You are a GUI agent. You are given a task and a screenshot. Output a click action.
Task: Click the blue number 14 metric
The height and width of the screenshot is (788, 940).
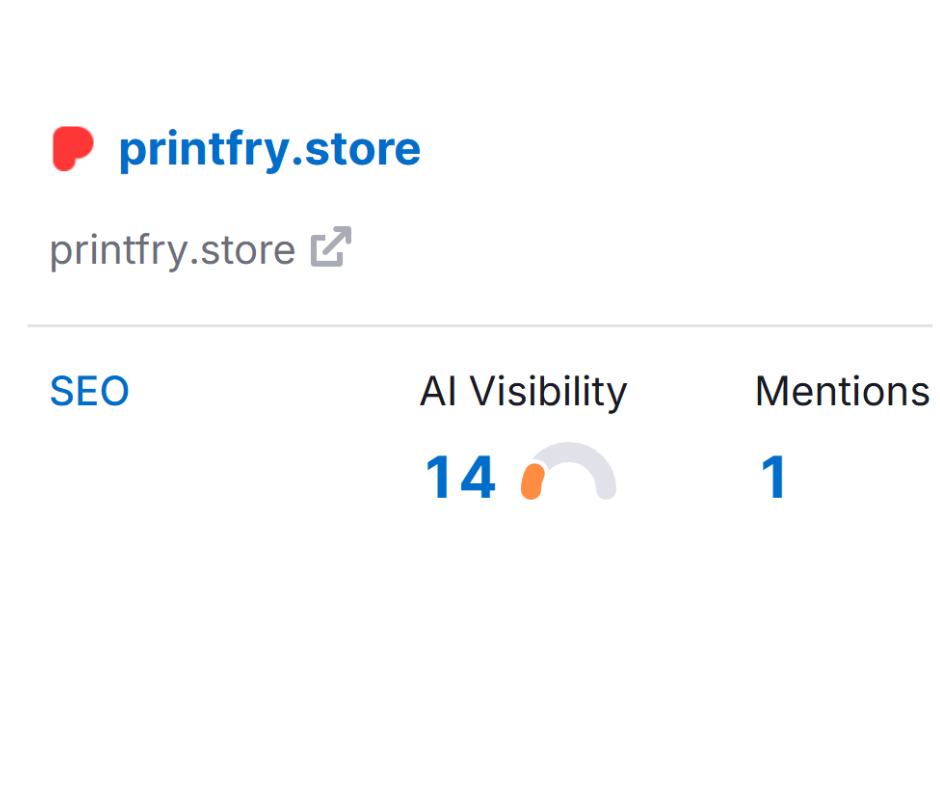tap(460, 478)
